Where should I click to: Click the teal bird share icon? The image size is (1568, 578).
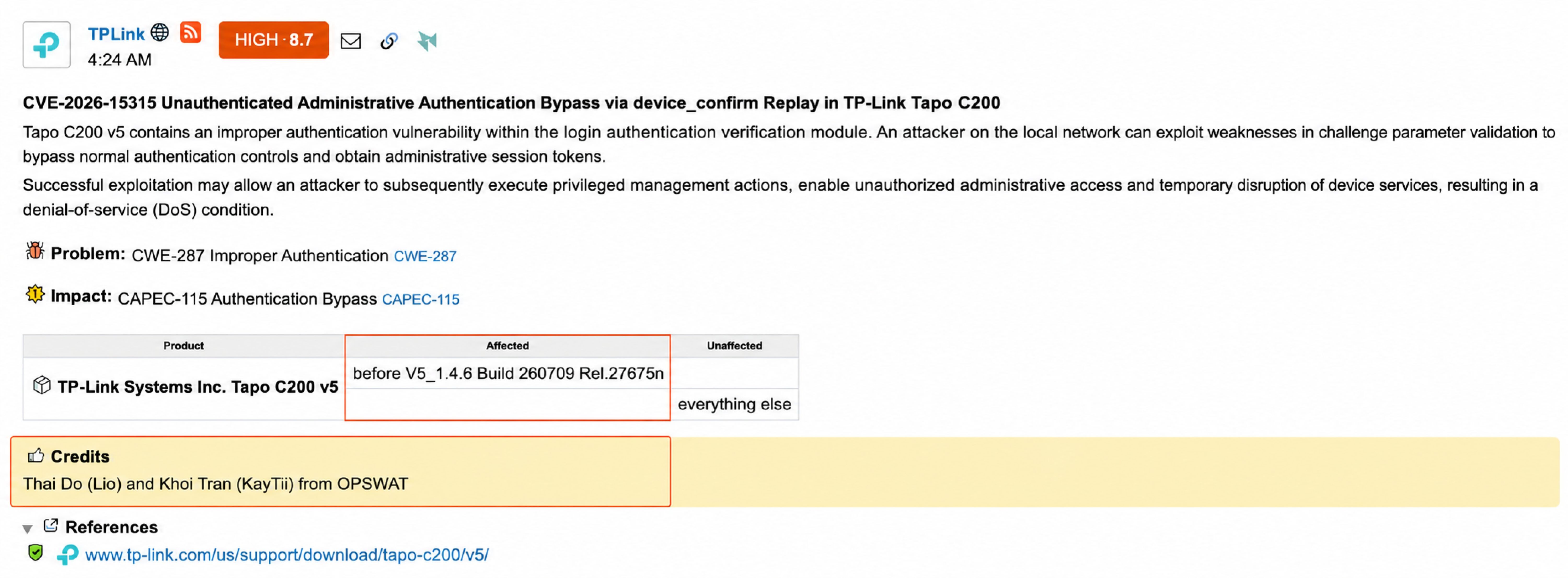pos(427,41)
